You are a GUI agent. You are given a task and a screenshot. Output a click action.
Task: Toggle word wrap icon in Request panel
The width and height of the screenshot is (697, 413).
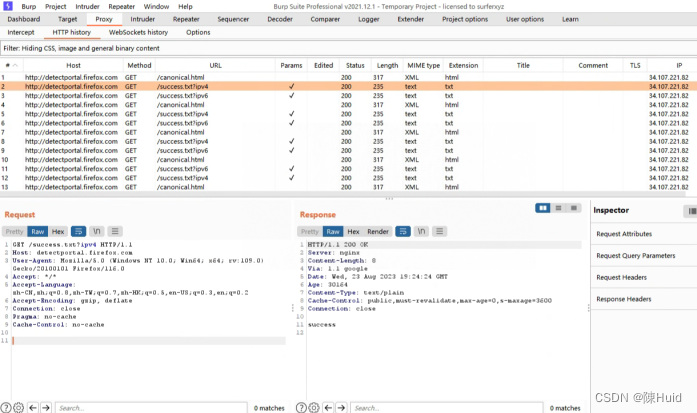tap(78, 231)
